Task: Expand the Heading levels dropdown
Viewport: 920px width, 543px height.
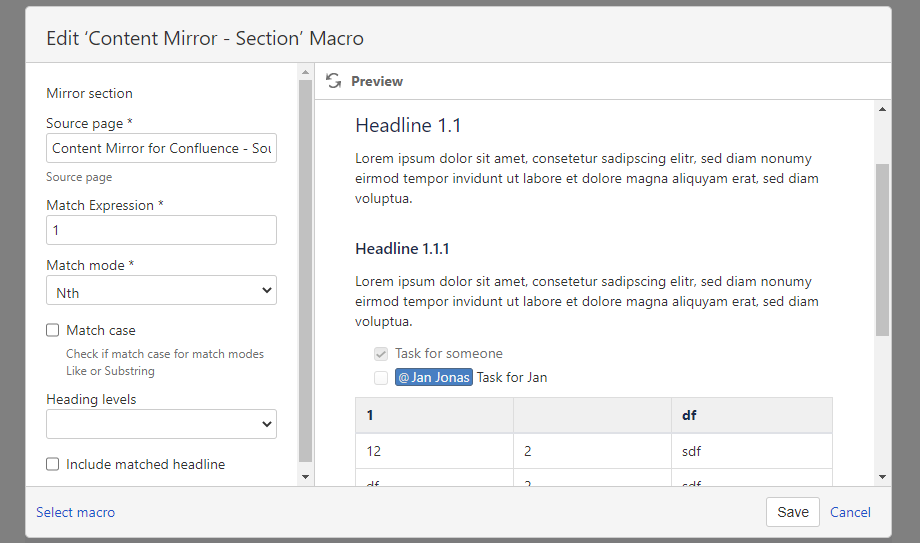Action: 161,424
